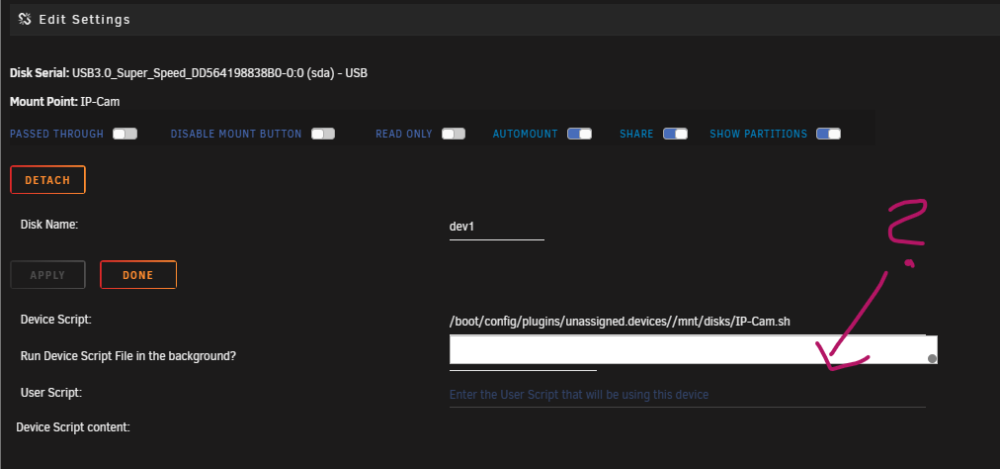Toggle the Disable Mount Button switch

pyautogui.click(x=323, y=134)
